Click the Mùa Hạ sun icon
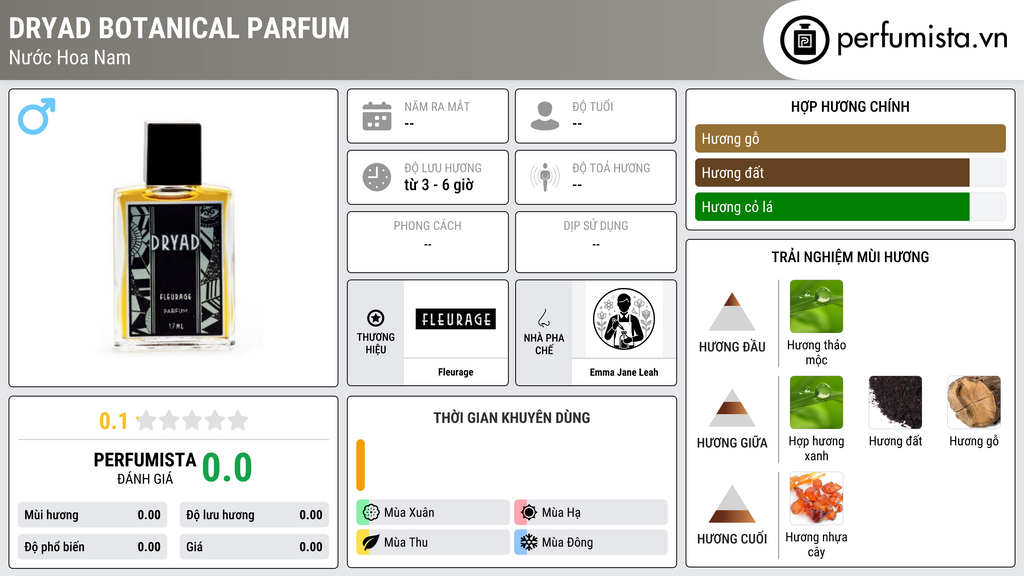 529,512
